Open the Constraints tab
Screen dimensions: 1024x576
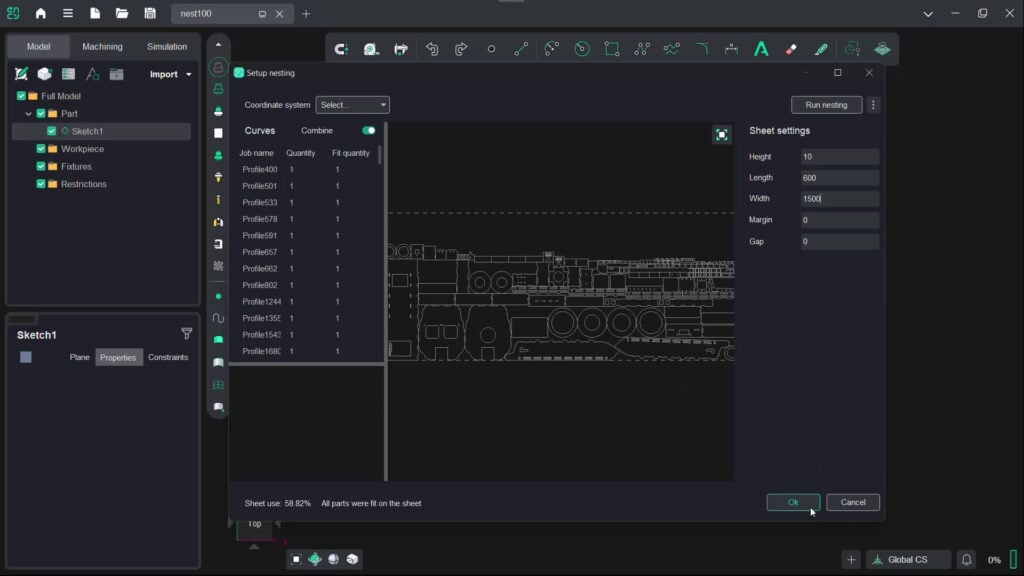[x=168, y=357]
